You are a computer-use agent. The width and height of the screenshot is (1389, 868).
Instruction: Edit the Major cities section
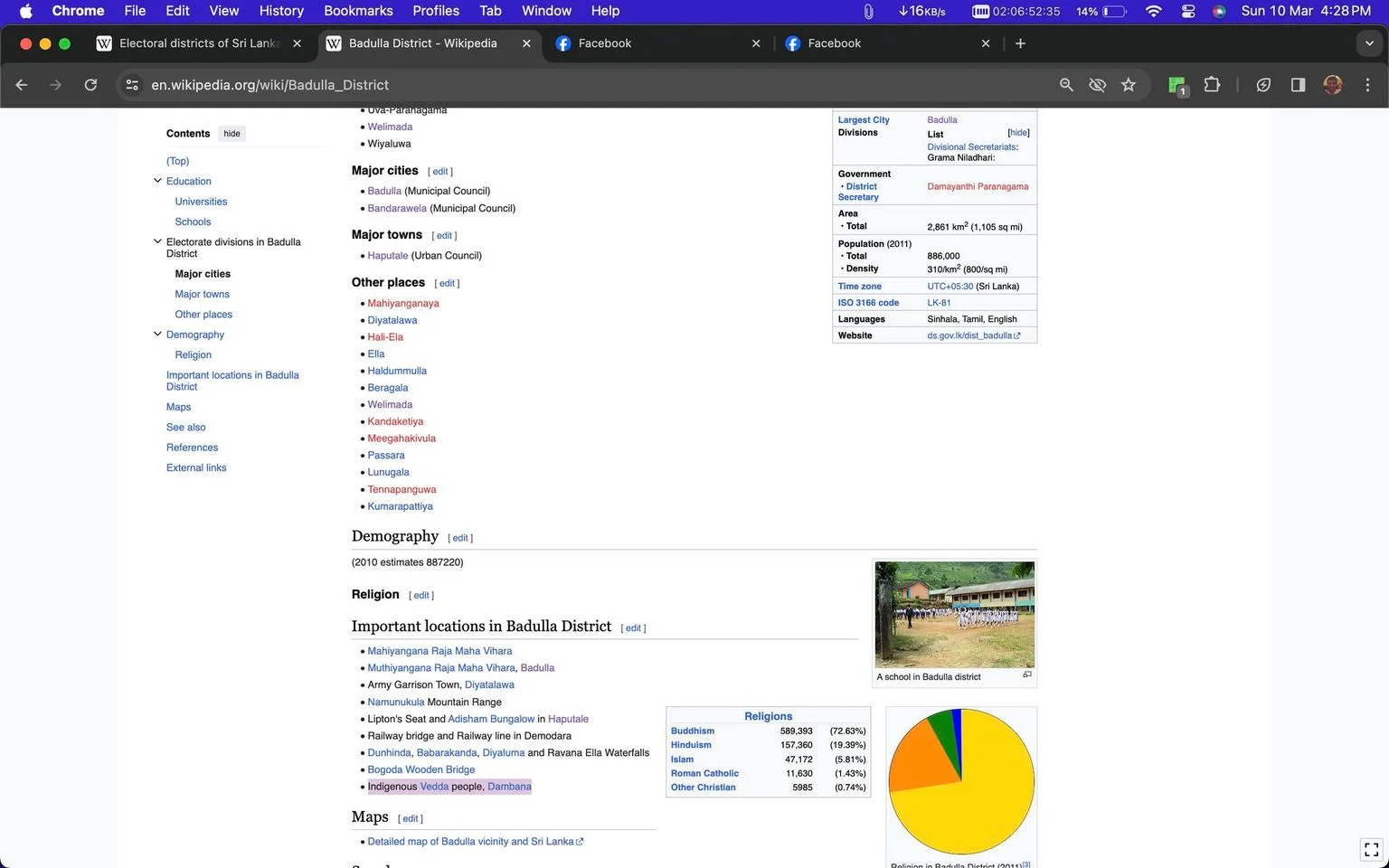(x=440, y=172)
